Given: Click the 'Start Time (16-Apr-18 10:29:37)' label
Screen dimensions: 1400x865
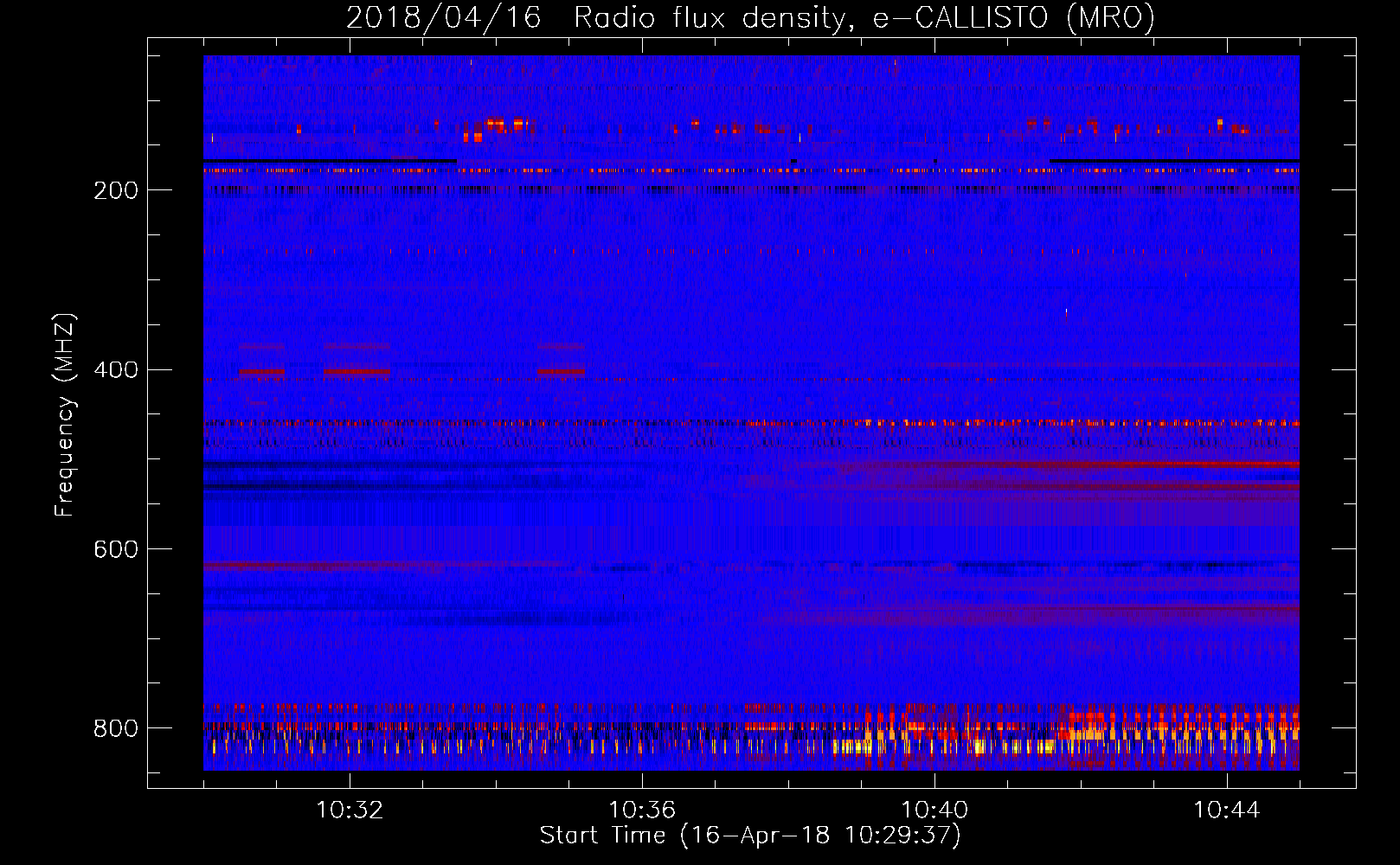Looking at the screenshot, I should click(x=750, y=836).
